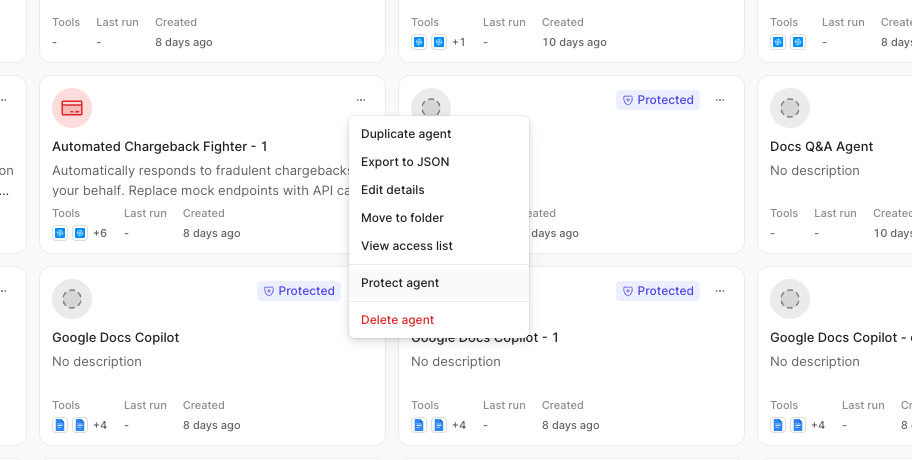The height and width of the screenshot is (460, 912).
Task: Open the three-dot menu next to the top Protected badge
Action: [720, 100]
